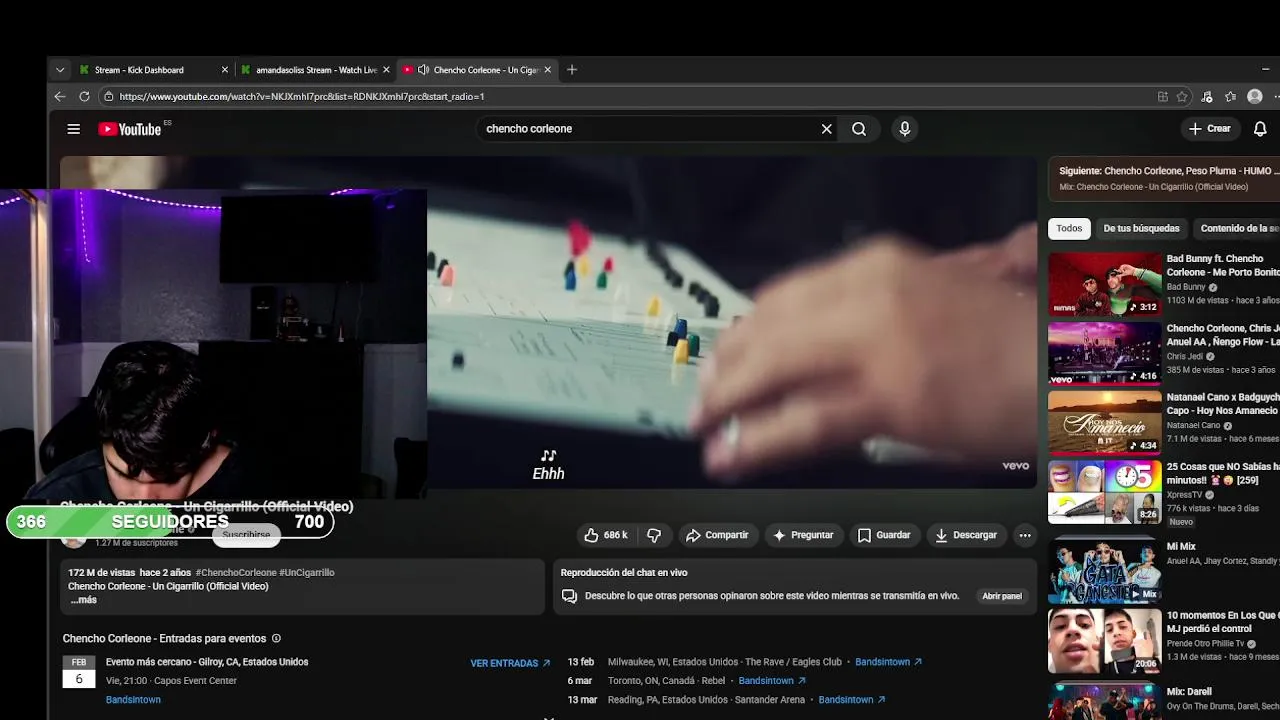Click the #UnCigarrillo hashtag
Viewport: 1280px width, 720px height.
point(306,573)
